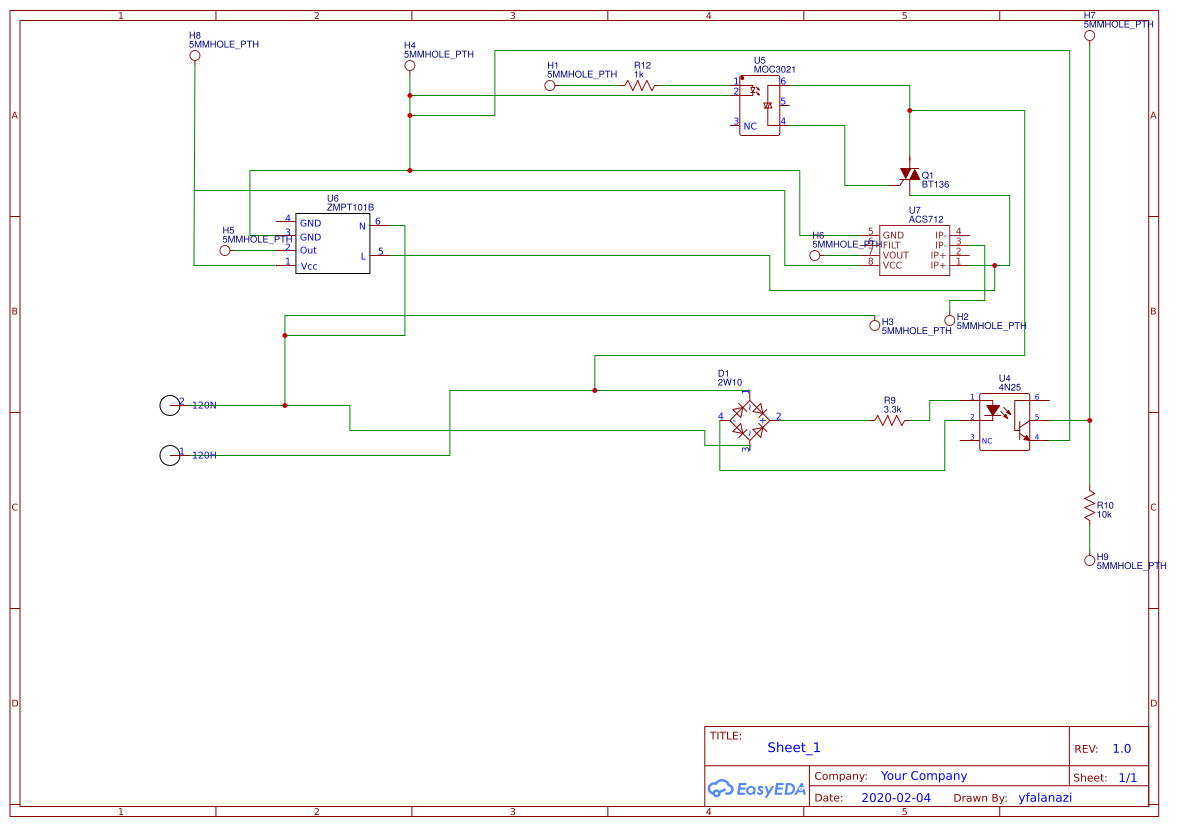Click the EasyEDA logo in title block
Screen dimensions: 1177x827
756,789
